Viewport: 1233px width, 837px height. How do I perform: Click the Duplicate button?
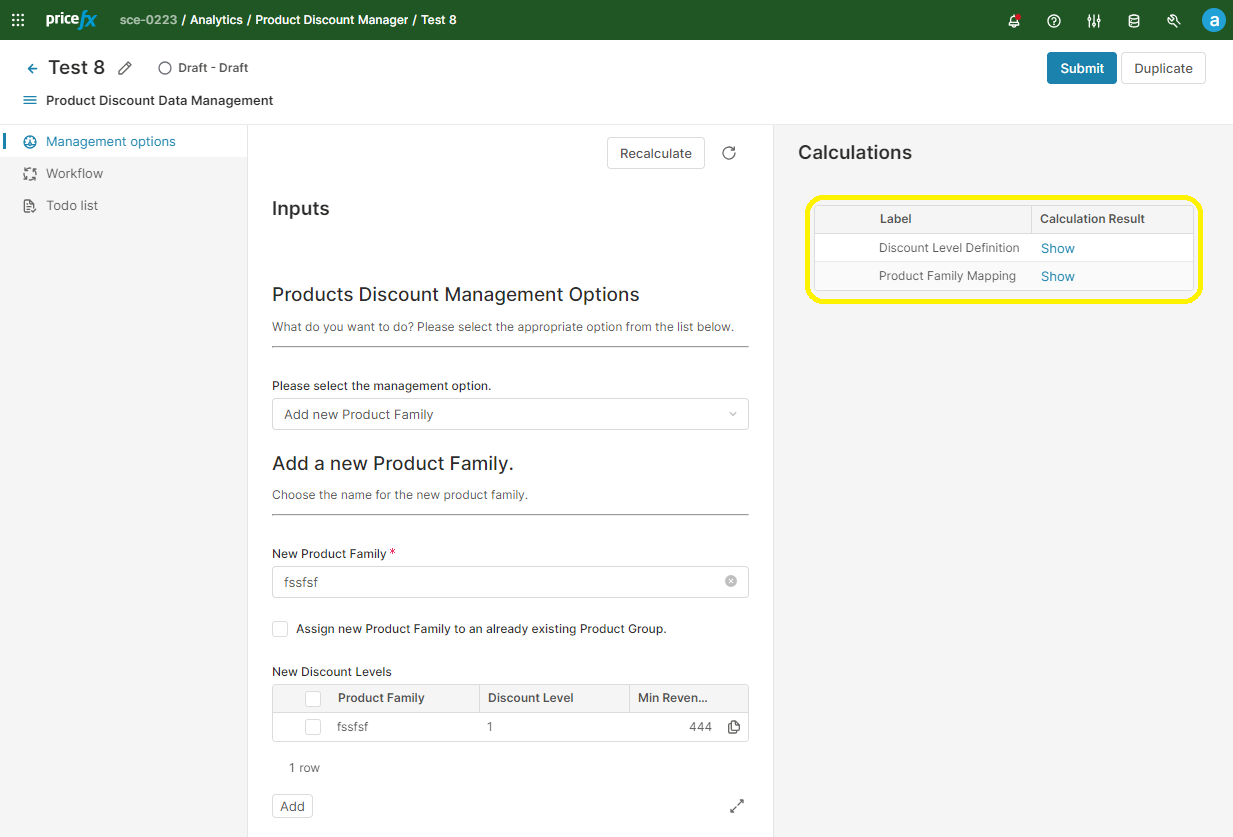1163,68
